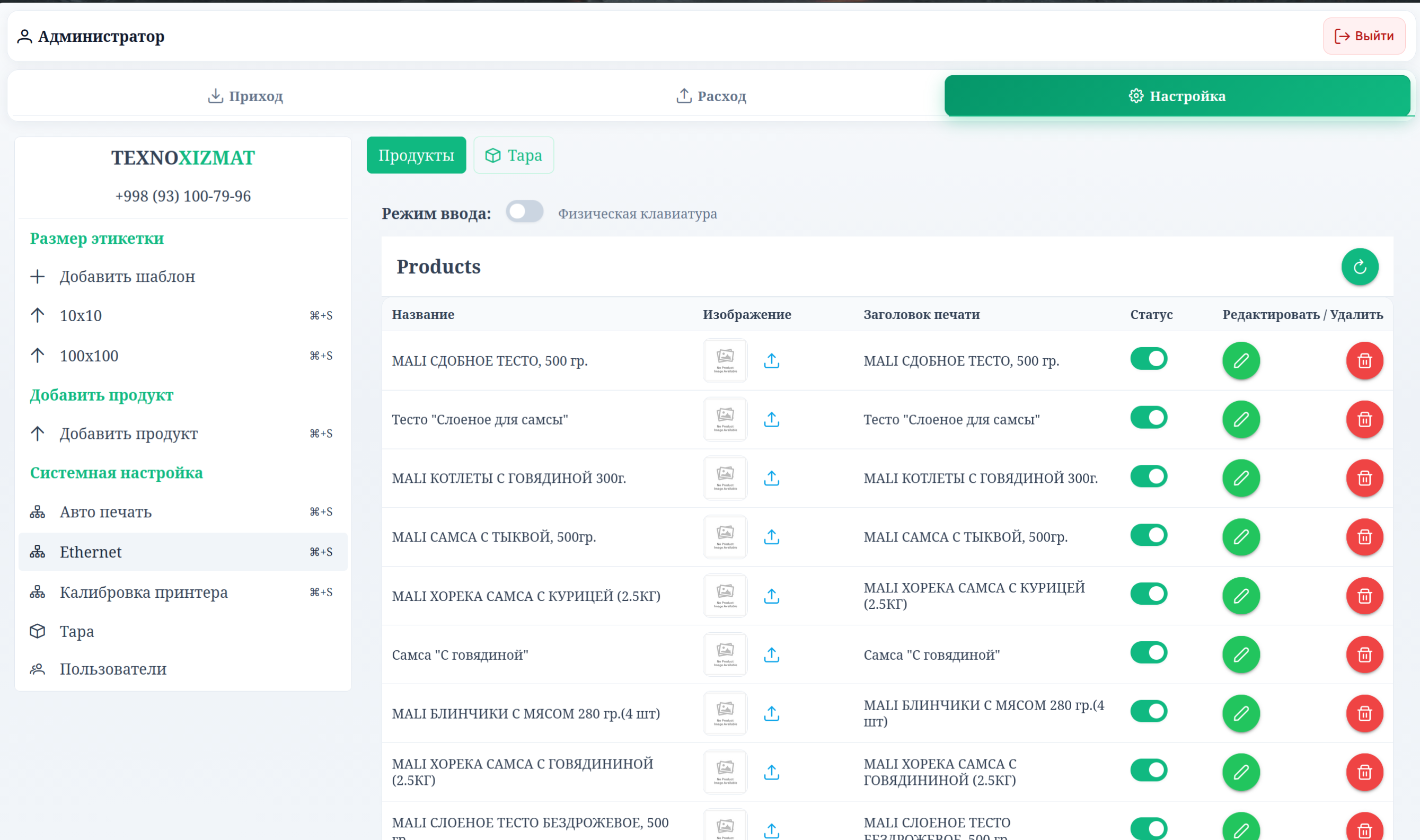Switch status toggle of MALI КОТЛЕТЫ С ГОВЯДИНОЙ
The height and width of the screenshot is (840, 1420).
(x=1148, y=476)
